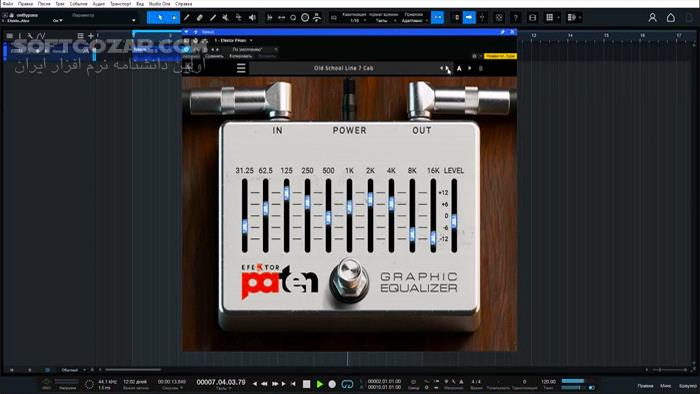Screen dimensions: 700x394
Task: Open onBypass parameter dropdown arrow
Action: 133,21
